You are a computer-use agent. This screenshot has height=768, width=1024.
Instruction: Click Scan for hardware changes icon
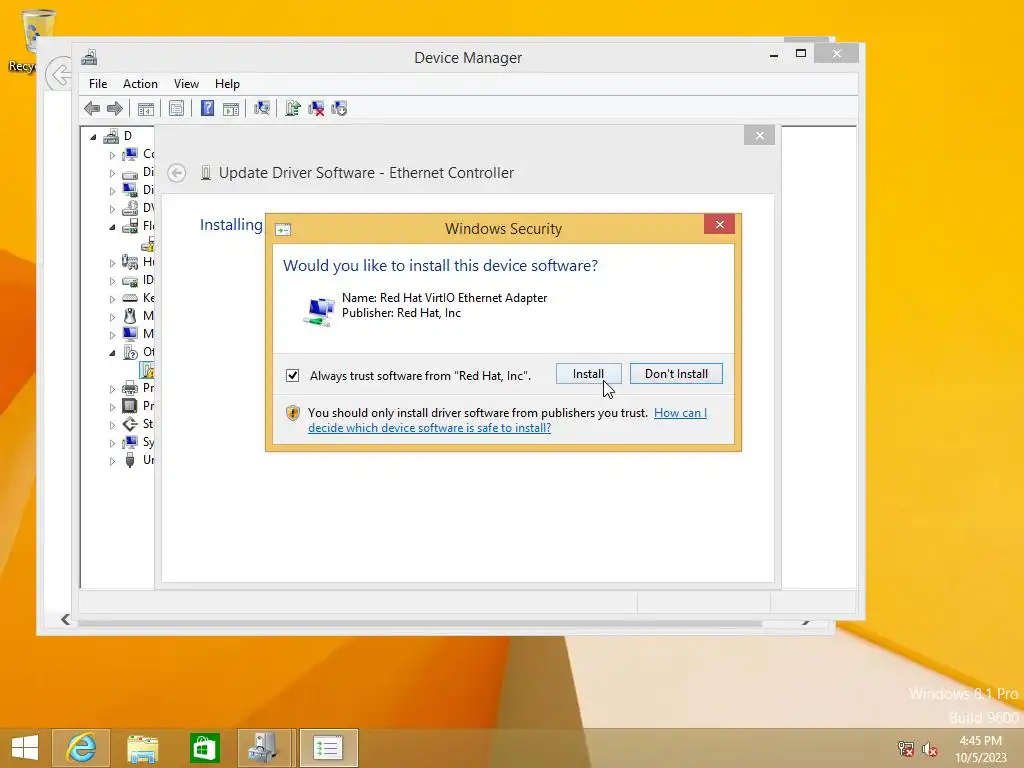click(x=262, y=108)
